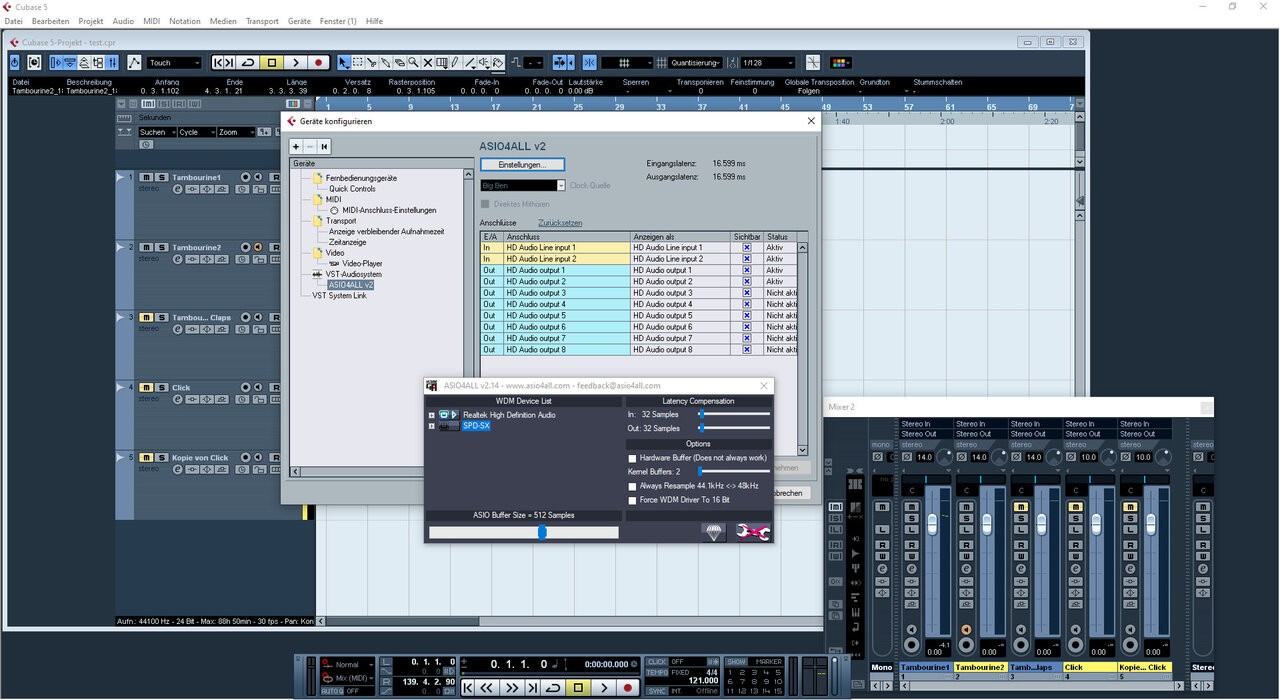Toggle Sichtbar checkbox for HD Audio output 3

tap(746, 293)
